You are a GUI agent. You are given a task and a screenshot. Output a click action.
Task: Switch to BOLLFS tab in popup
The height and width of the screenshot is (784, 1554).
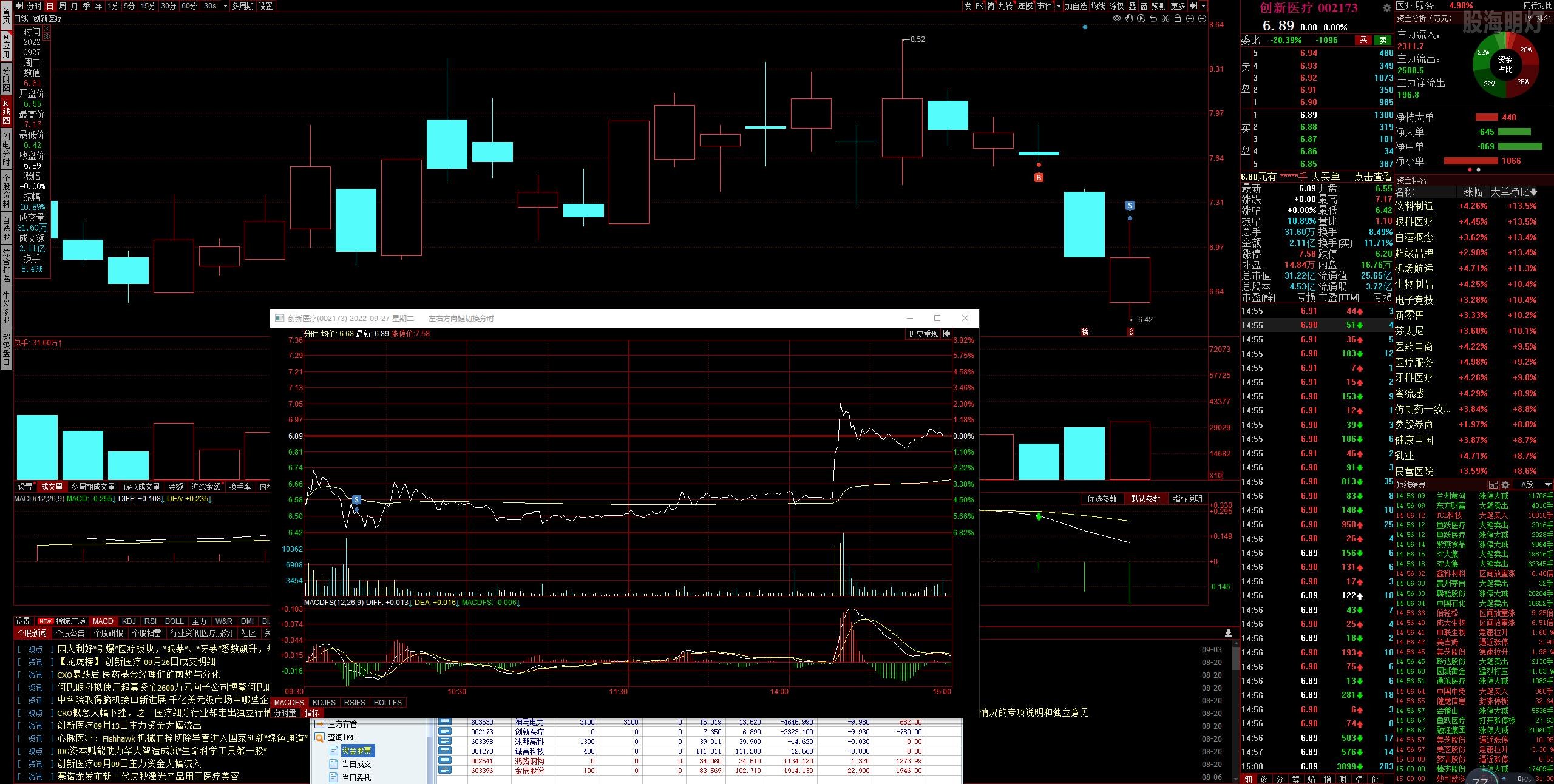[x=388, y=702]
